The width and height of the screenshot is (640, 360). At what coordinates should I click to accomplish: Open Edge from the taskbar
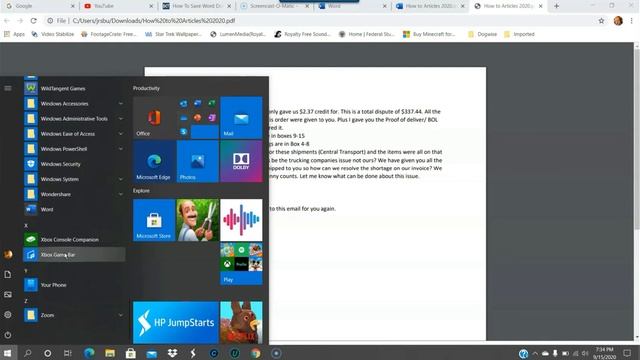(x=89, y=353)
